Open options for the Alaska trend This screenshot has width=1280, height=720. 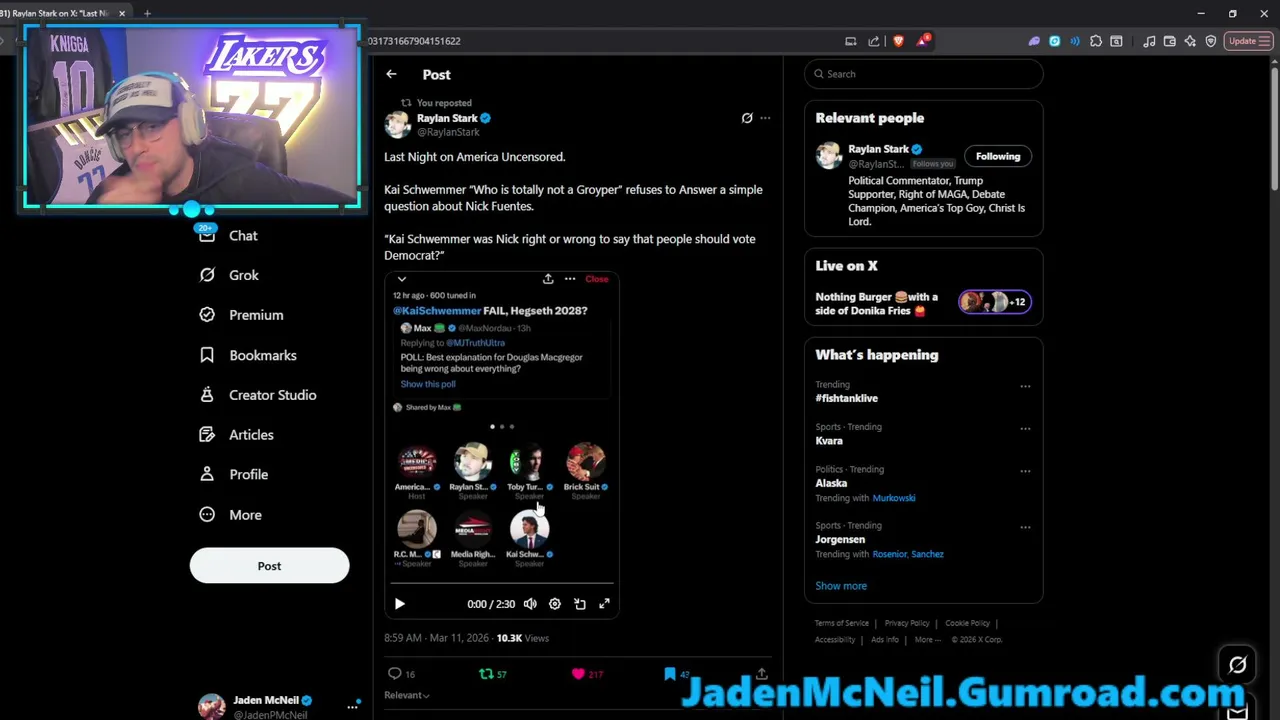[1025, 470]
